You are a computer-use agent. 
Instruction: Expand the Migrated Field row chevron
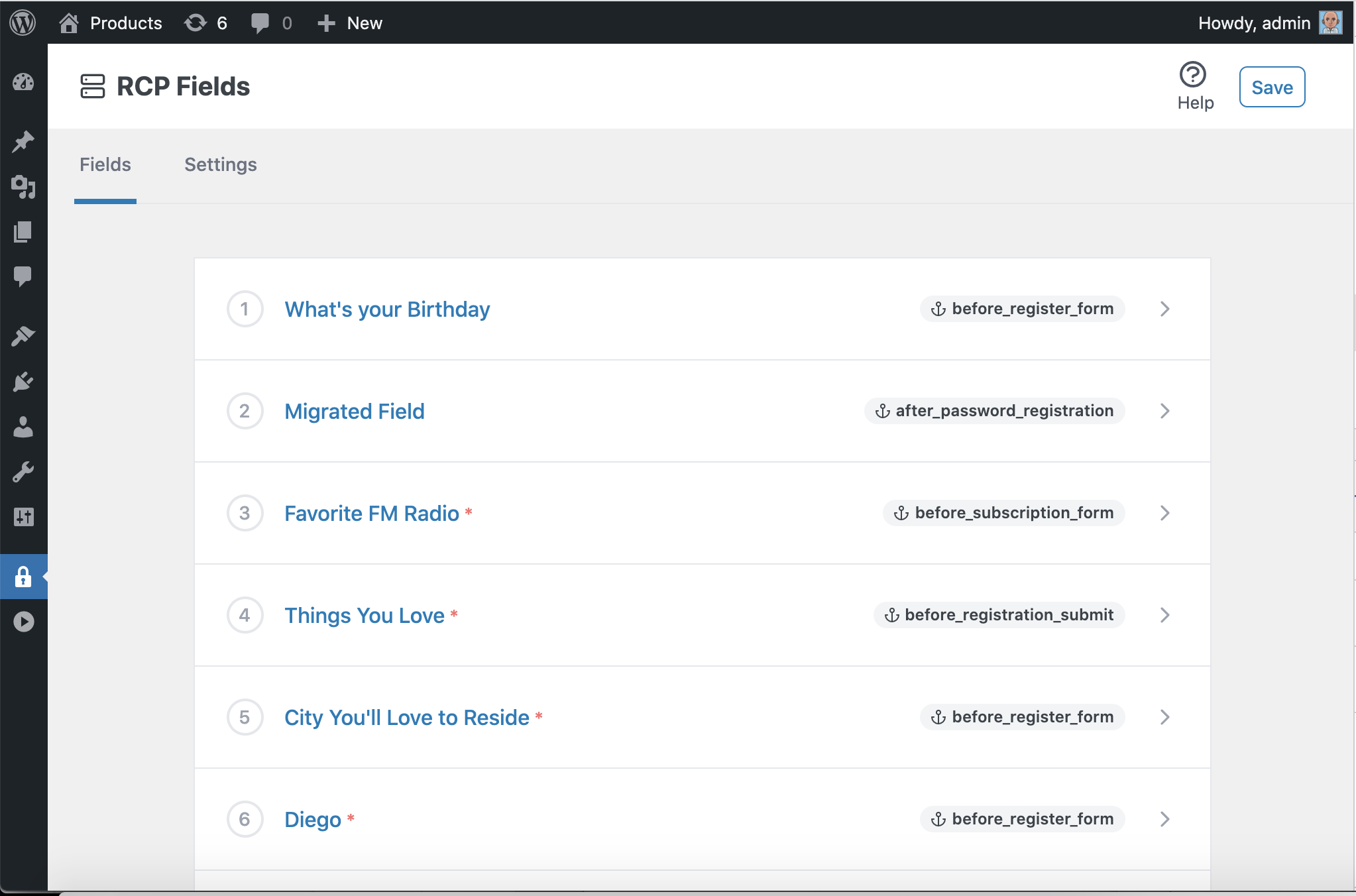[1164, 411]
